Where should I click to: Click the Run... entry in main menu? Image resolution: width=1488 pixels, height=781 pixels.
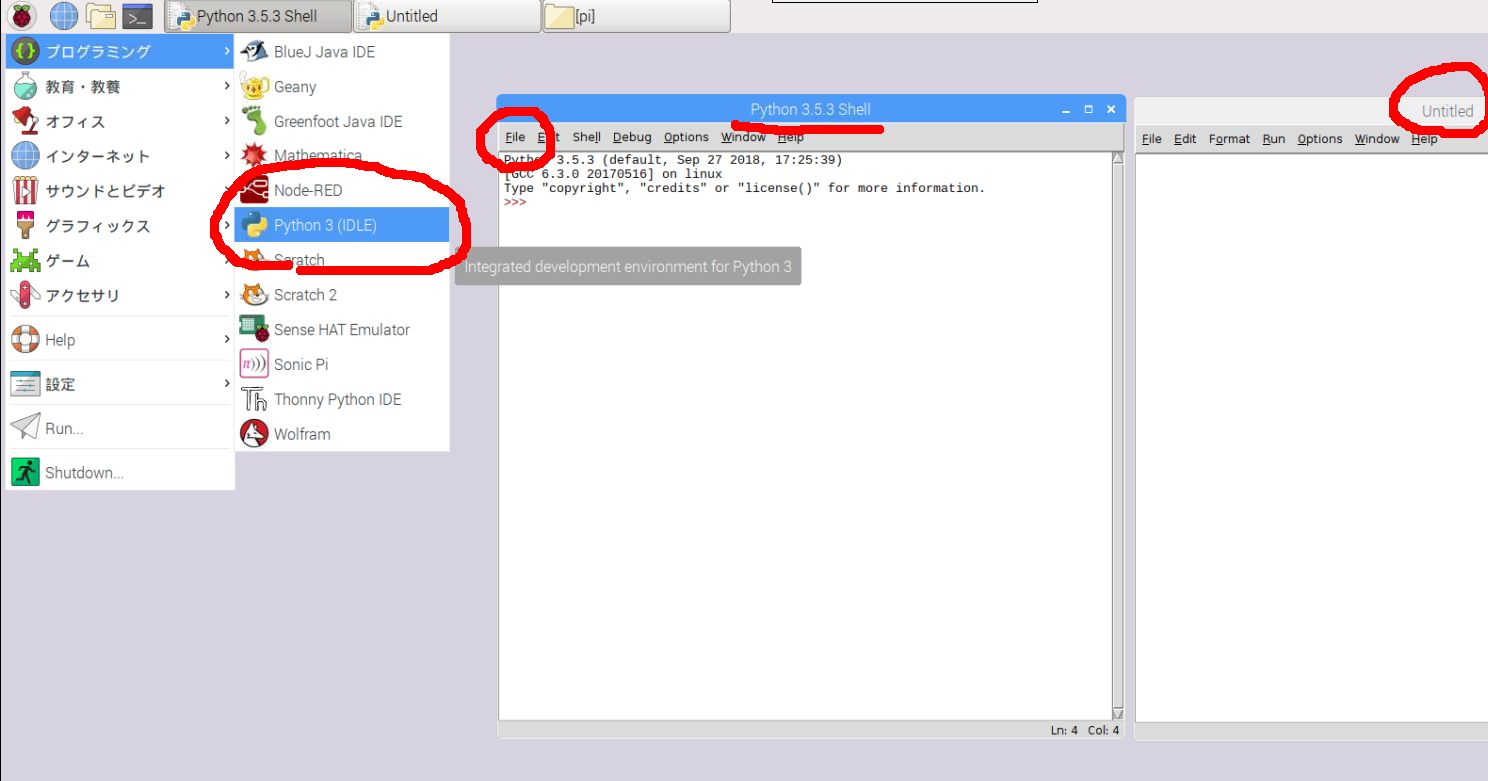[64, 428]
